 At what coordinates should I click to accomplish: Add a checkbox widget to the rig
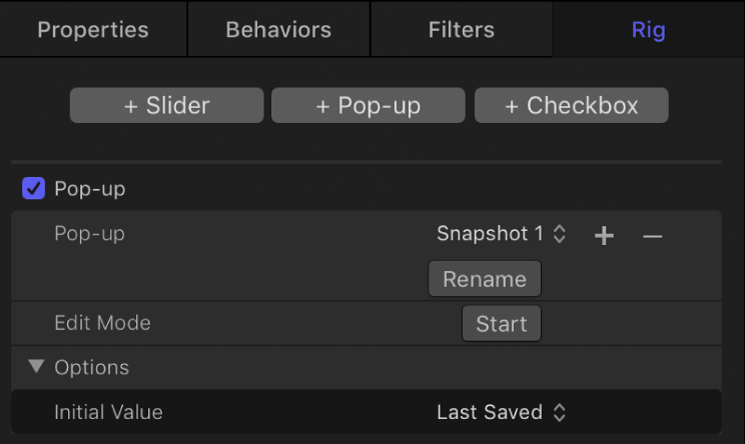tap(571, 106)
